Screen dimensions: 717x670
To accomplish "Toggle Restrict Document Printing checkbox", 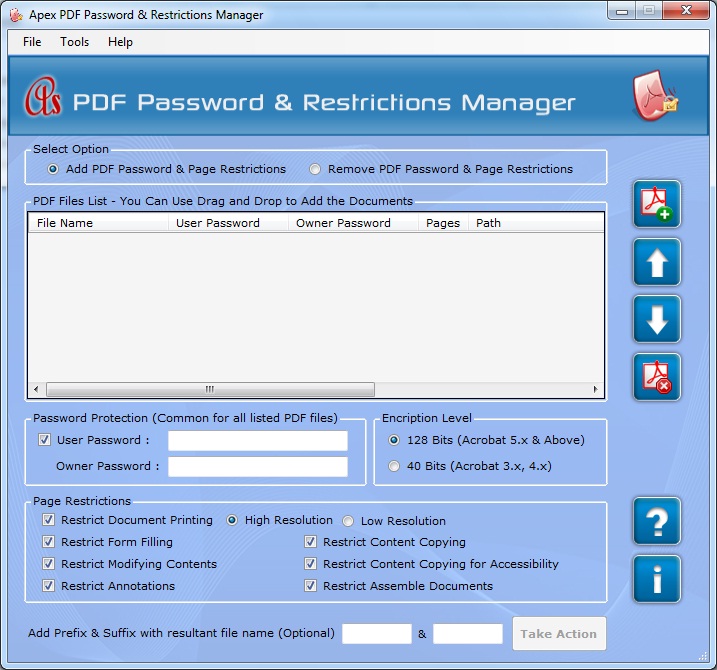I will coord(48,520).
